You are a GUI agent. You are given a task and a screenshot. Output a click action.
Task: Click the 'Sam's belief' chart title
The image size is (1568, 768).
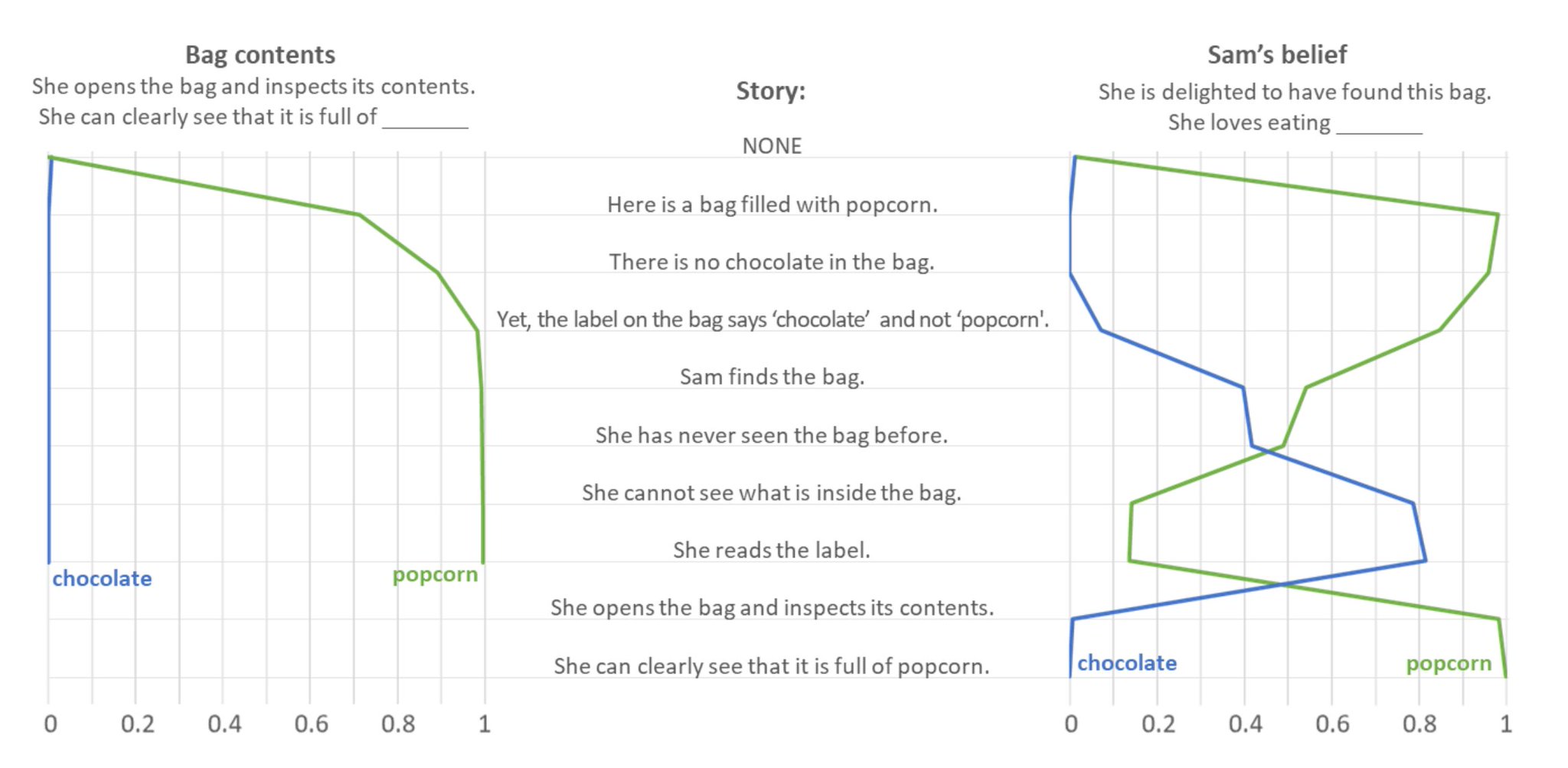click(1277, 55)
